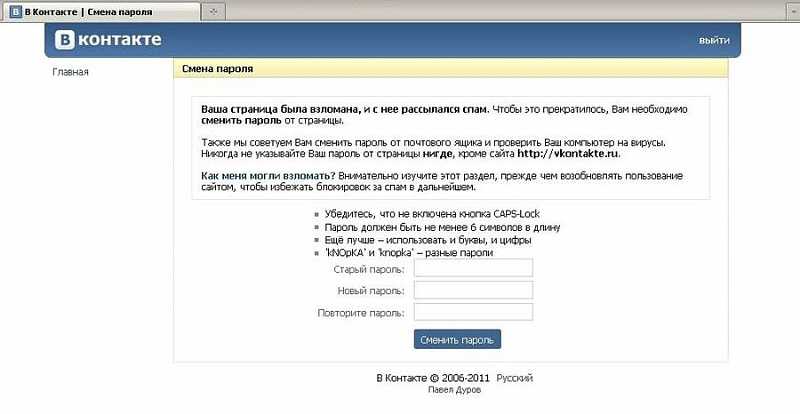Go to 'Главная' in the left sidebar
800x414 pixels.
click(x=70, y=72)
